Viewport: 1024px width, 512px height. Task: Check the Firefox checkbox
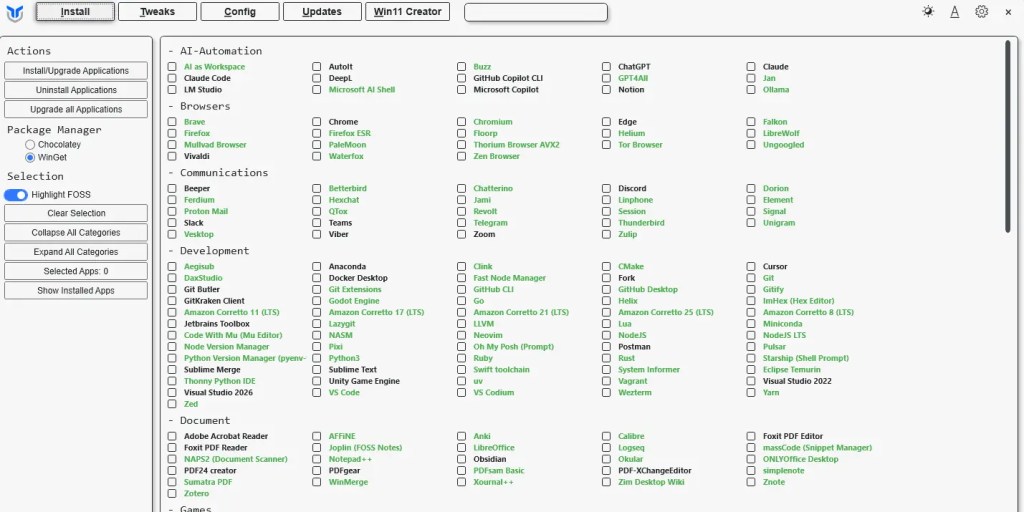click(172, 133)
